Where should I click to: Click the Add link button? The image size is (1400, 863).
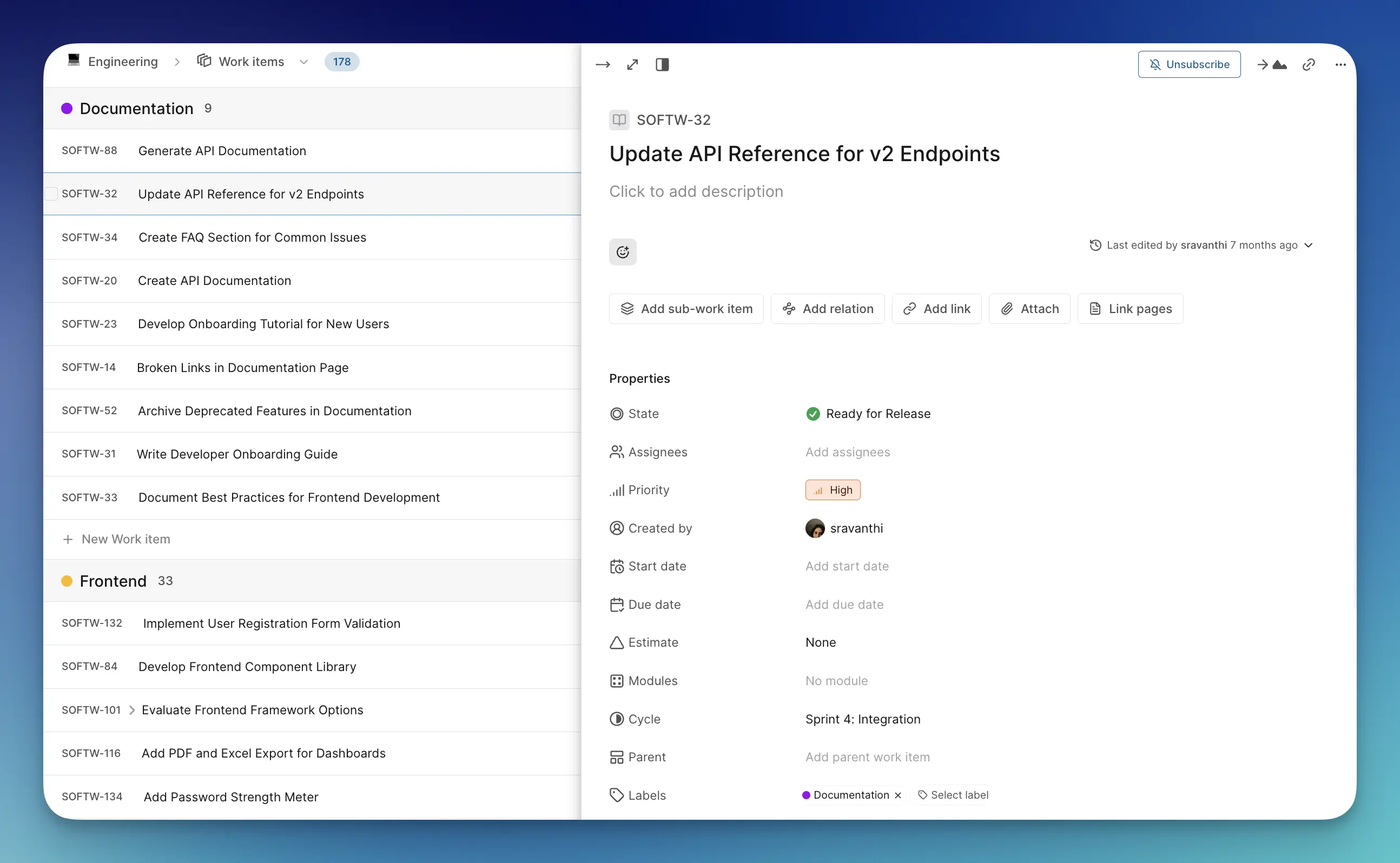pos(936,309)
